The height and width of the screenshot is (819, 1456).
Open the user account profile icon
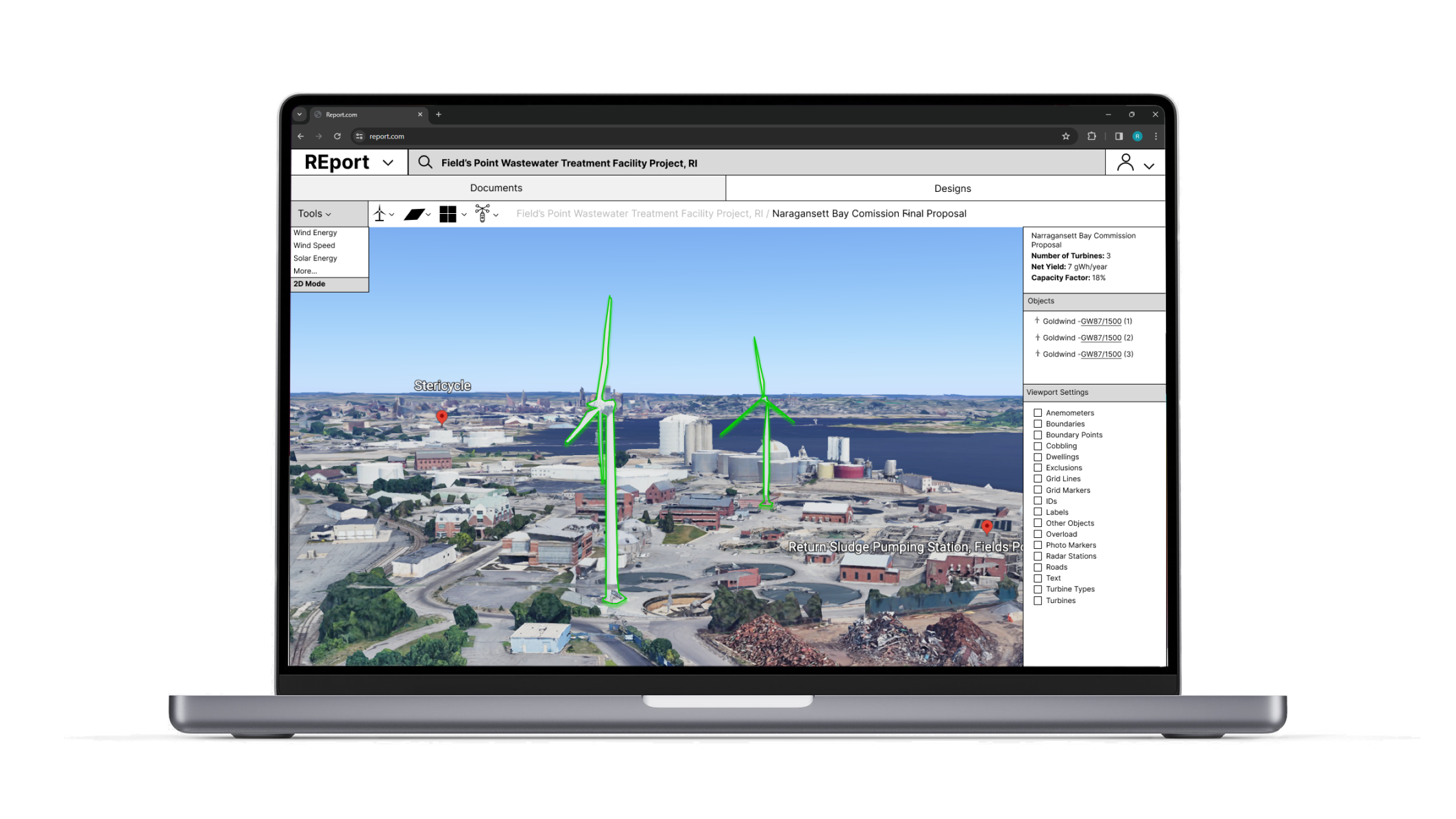pyautogui.click(x=1125, y=162)
